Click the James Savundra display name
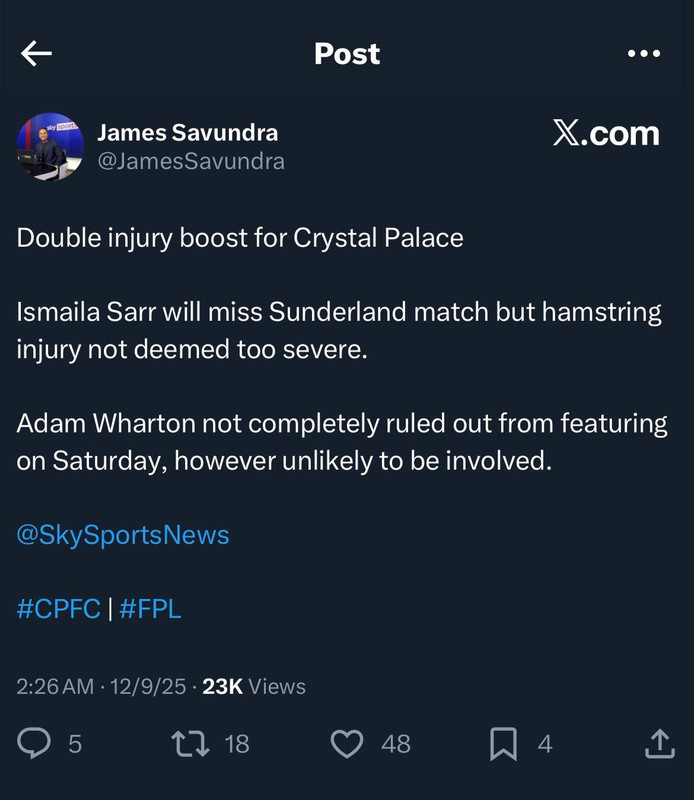This screenshot has width=694, height=800. (188, 133)
